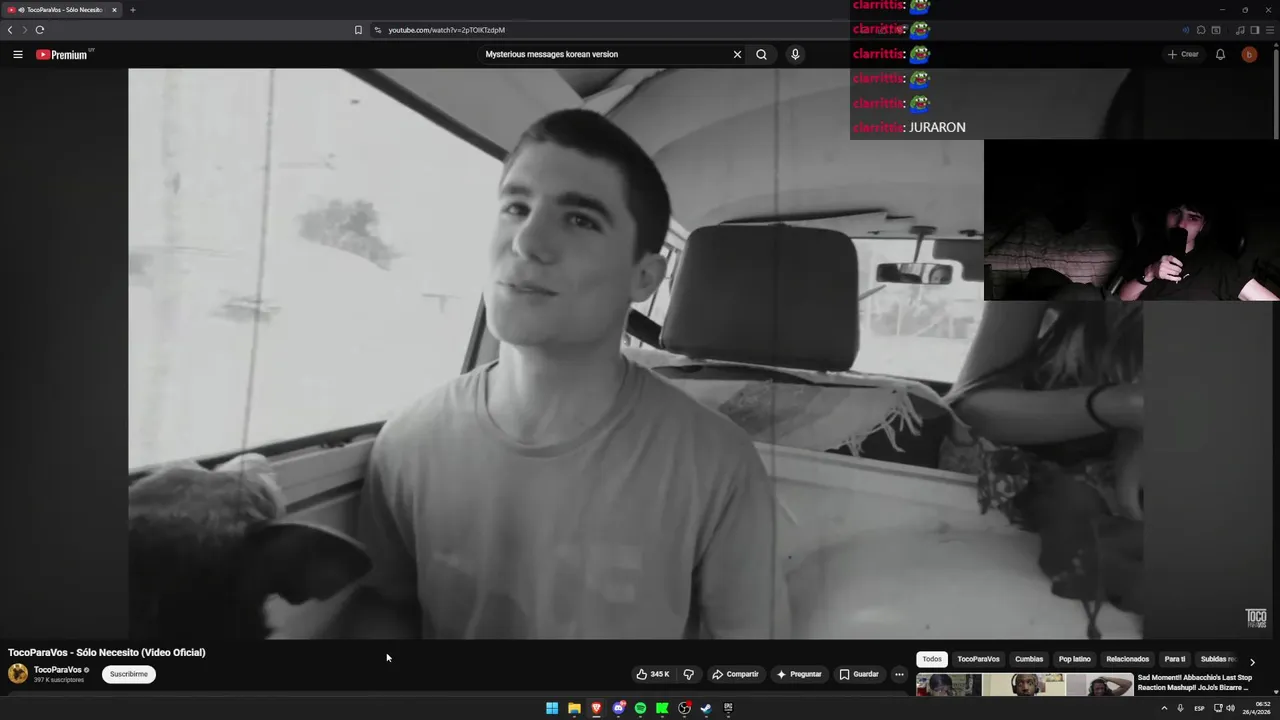1280x720 pixels.
Task: Open Spotify from taskbar
Action: (x=640, y=708)
